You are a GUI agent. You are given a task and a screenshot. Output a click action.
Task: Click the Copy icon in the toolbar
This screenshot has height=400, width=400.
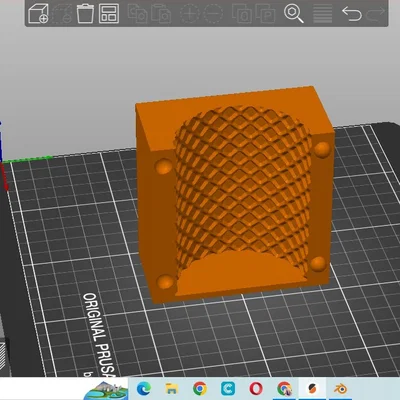click(x=137, y=13)
